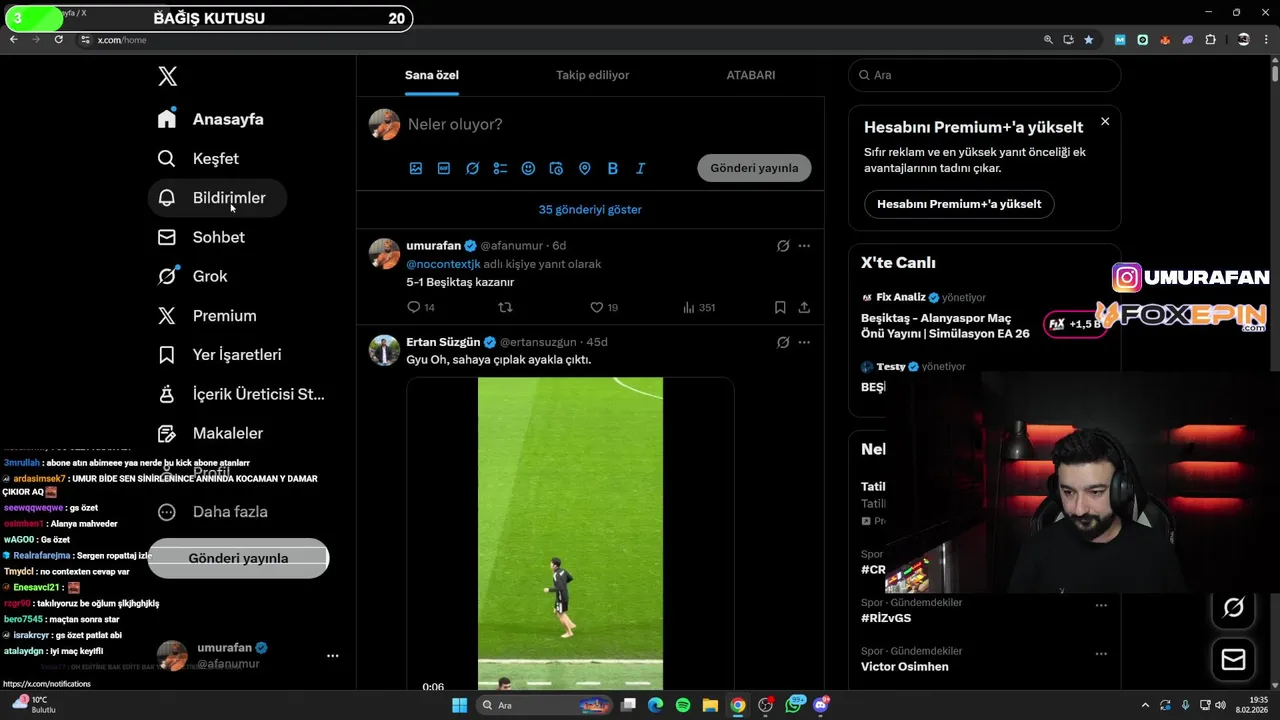Add a GIF to post
This screenshot has width=1280, height=720.
point(444,168)
